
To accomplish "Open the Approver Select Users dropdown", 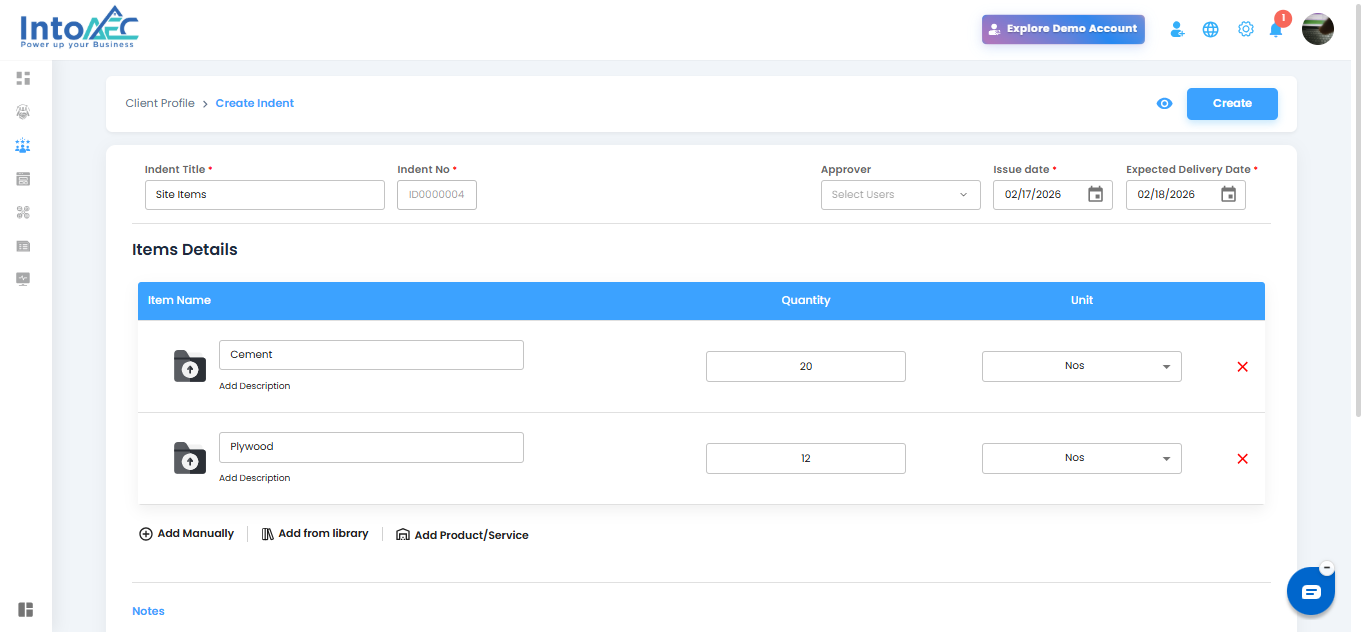I will point(900,195).
